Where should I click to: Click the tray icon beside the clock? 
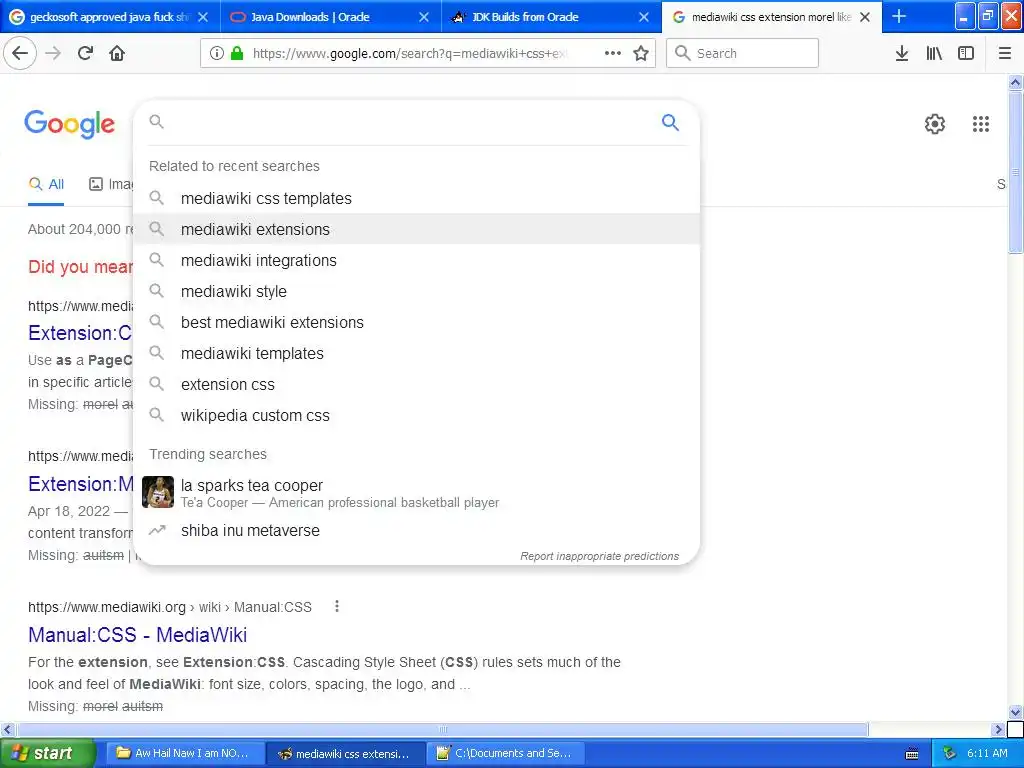click(x=950, y=754)
